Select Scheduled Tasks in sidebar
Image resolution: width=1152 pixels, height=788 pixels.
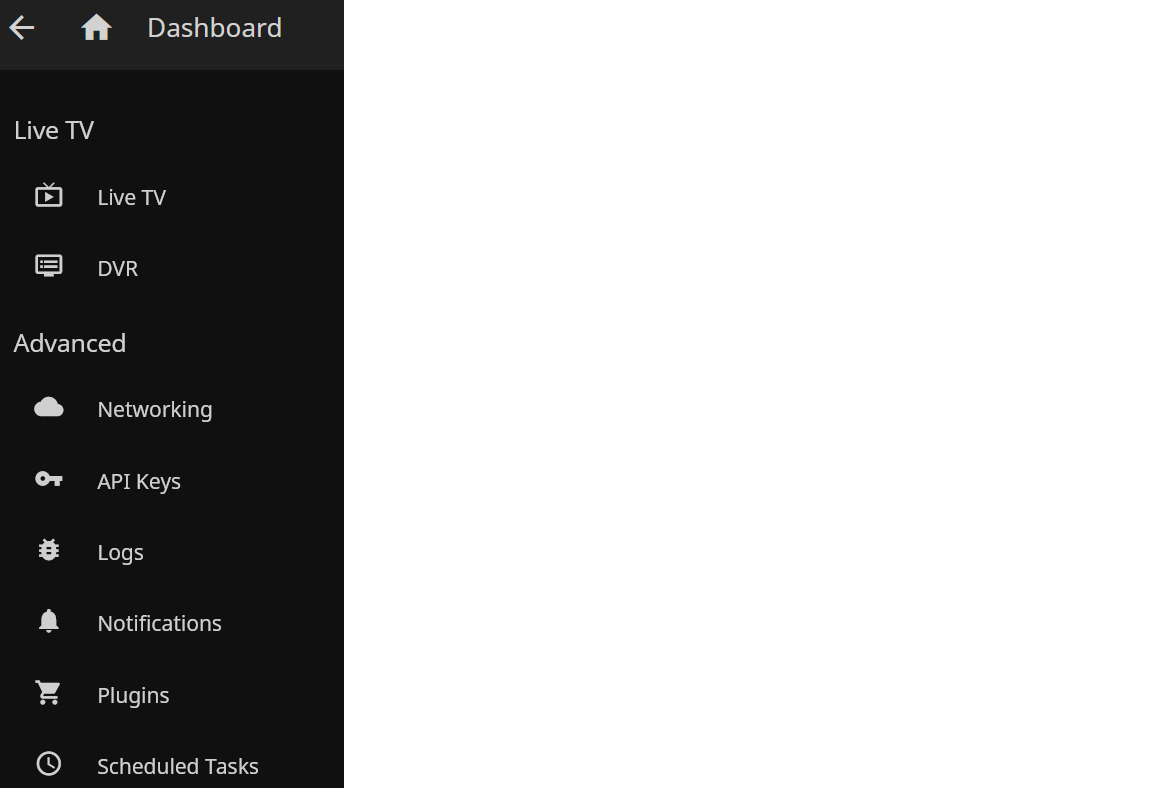point(177,767)
